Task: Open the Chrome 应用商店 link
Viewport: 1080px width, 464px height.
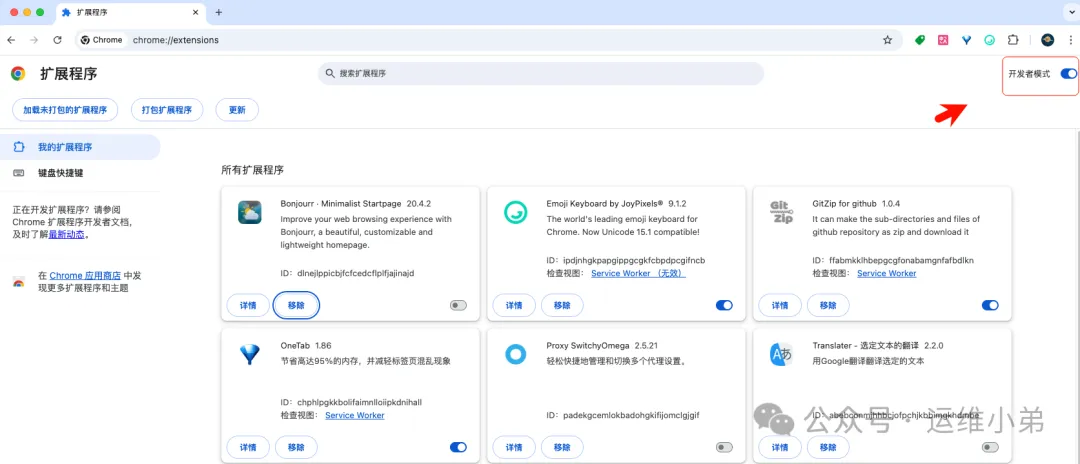Action: [x=85, y=275]
